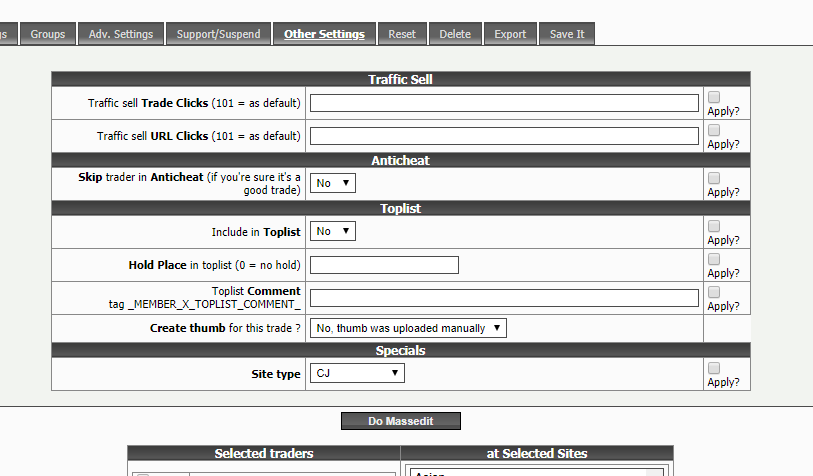Expand the Create thumb dropdown
This screenshot has width=813, height=476.
click(x=408, y=328)
